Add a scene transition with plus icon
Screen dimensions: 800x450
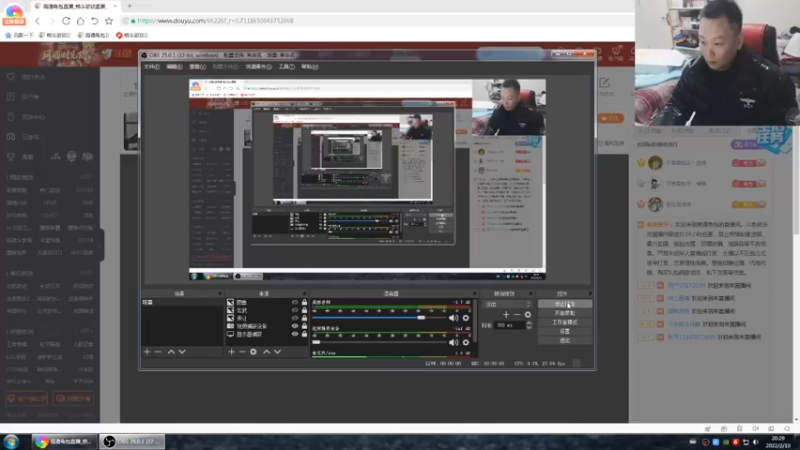pyautogui.click(x=506, y=314)
